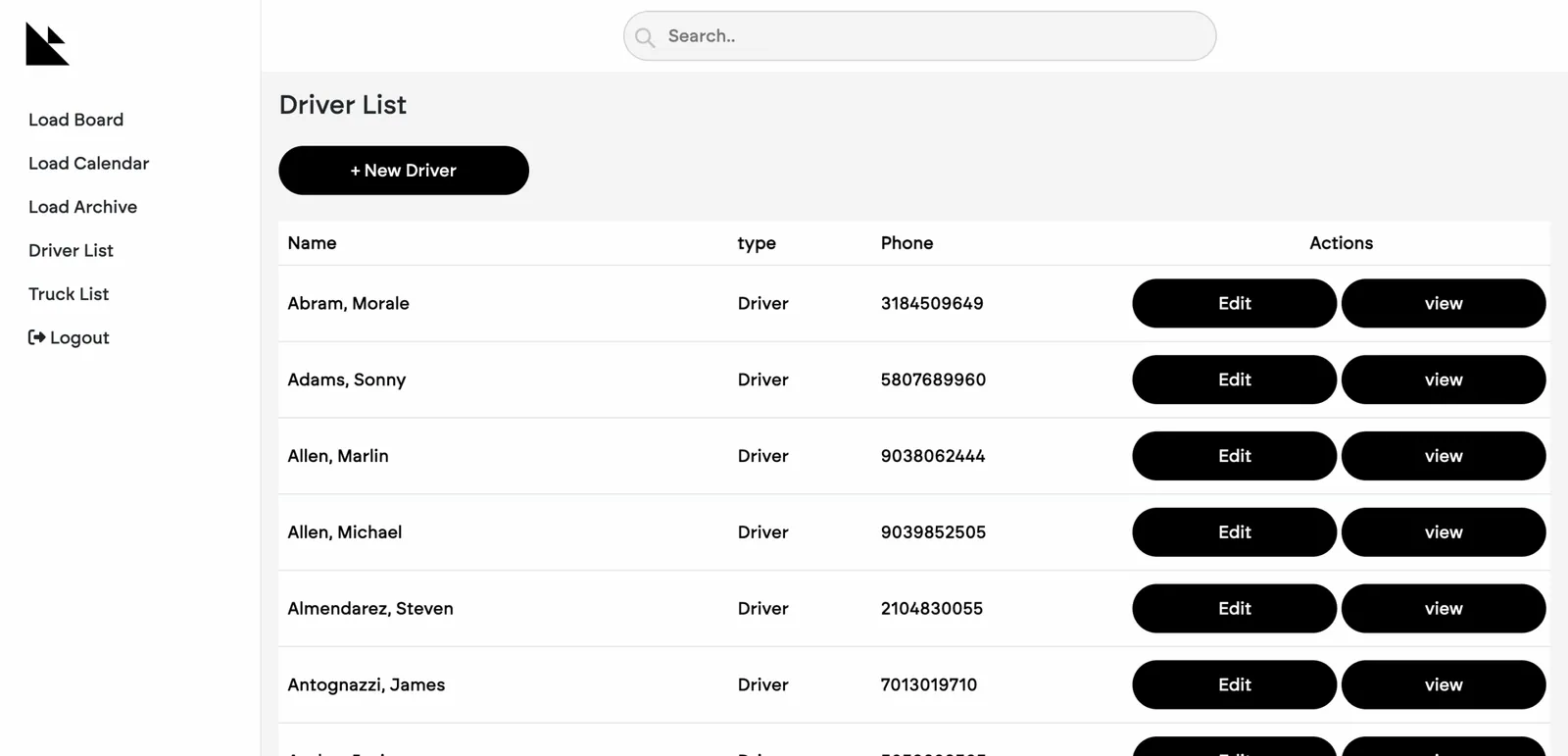Select Driver List in sidebar
Image resolution: width=1568 pixels, height=756 pixels.
click(x=71, y=250)
